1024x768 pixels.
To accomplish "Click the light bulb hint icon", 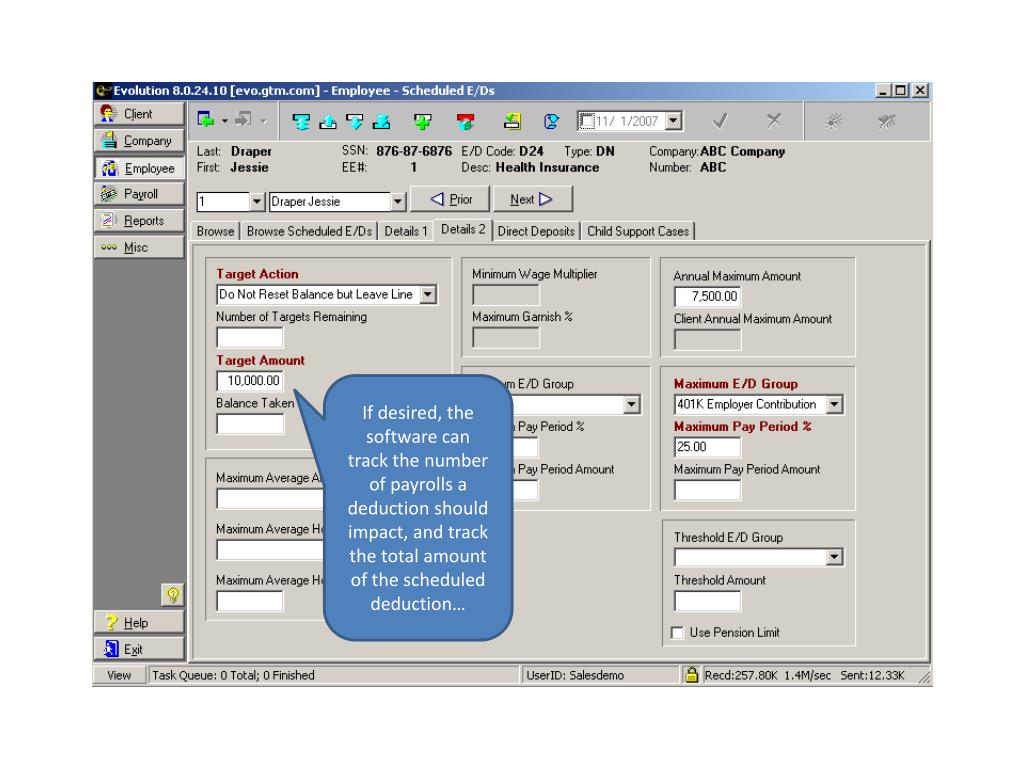I will (x=172, y=594).
